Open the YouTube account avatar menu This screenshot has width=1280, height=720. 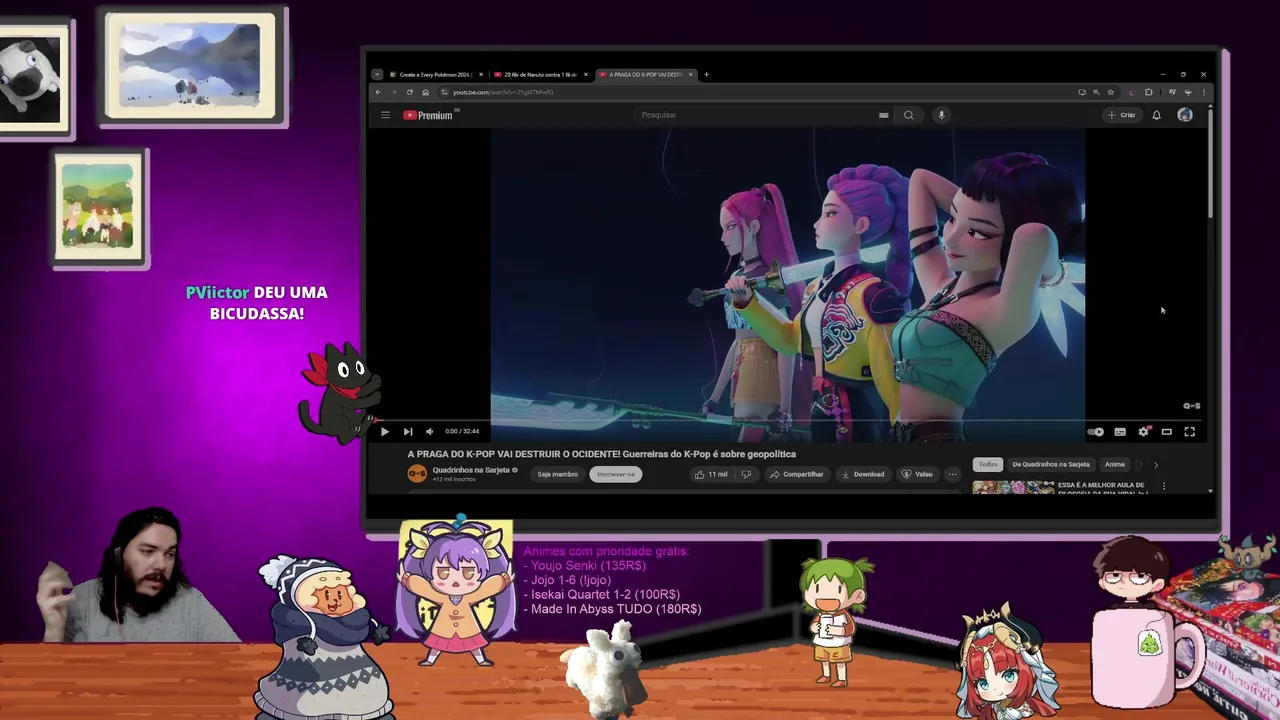pos(1185,115)
